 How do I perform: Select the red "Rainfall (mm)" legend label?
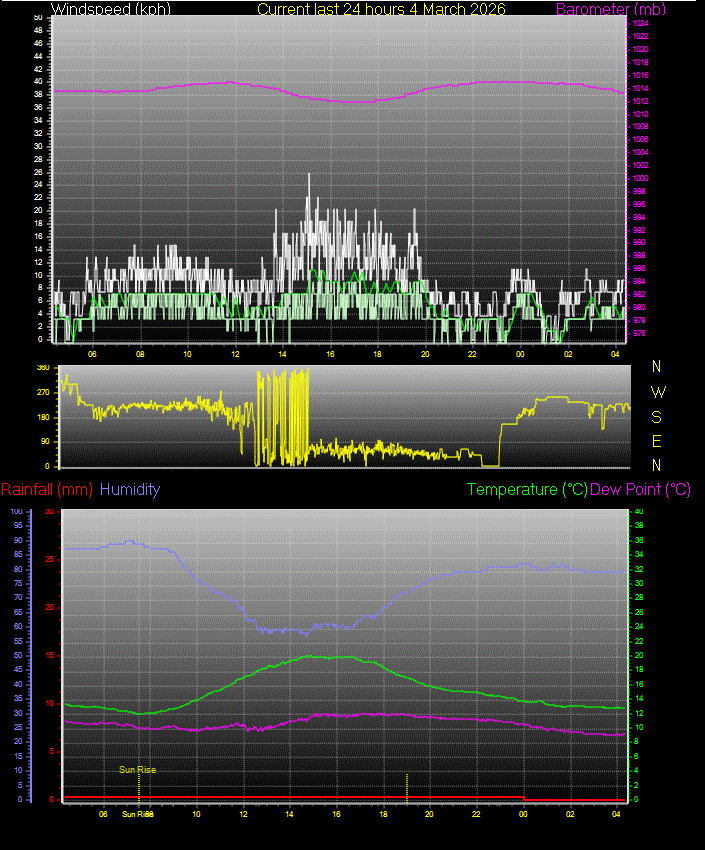click(47, 490)
